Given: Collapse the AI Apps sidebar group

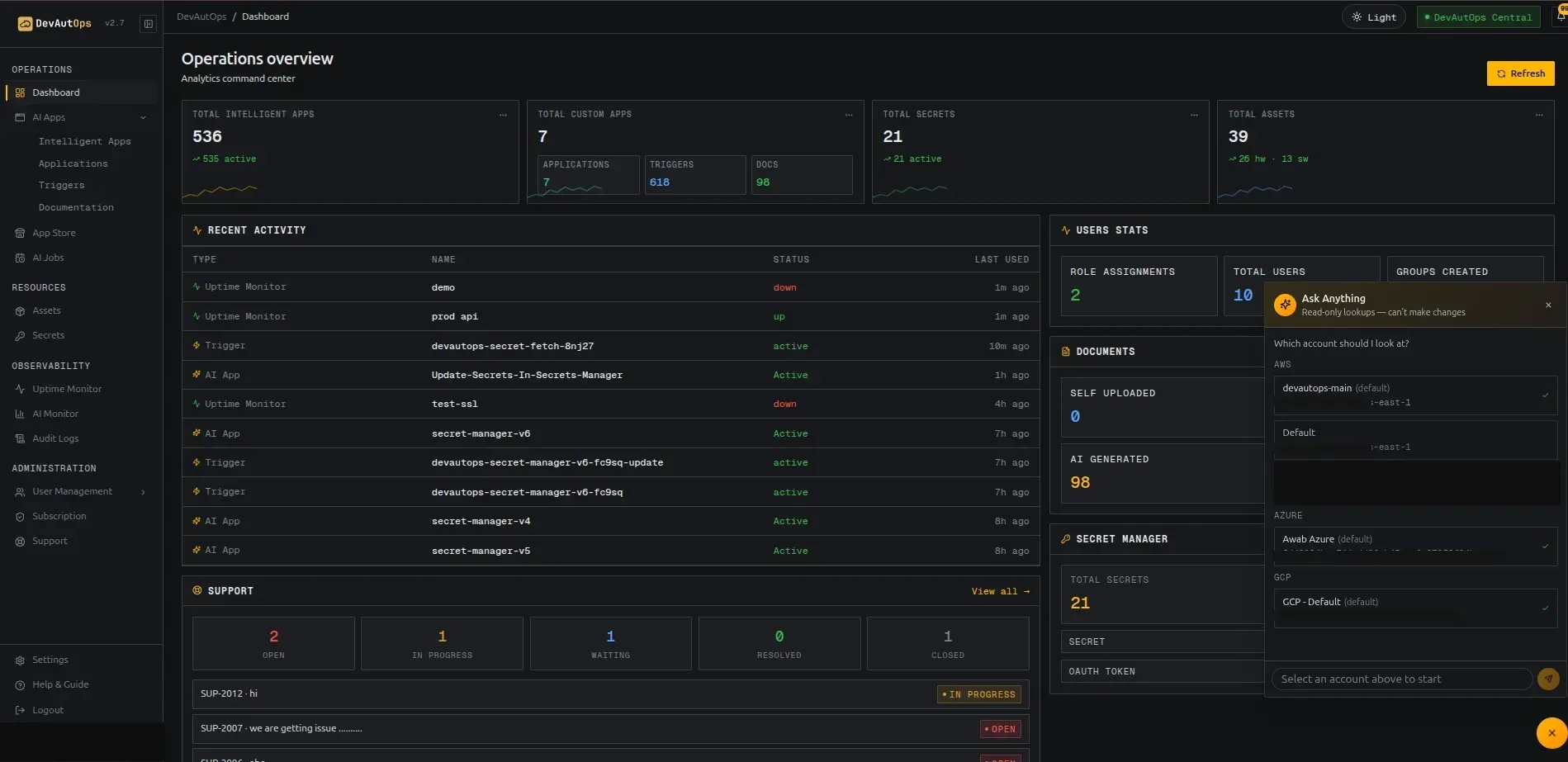Looking at the screenshot, I should tap(143, 118).
